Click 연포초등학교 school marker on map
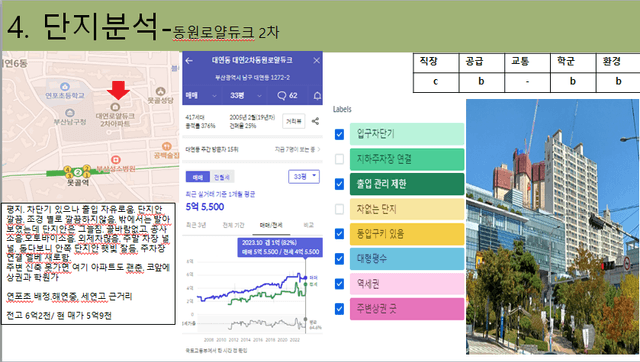The height and width of the screenshot is (362, 640). [x=64, y=87]
